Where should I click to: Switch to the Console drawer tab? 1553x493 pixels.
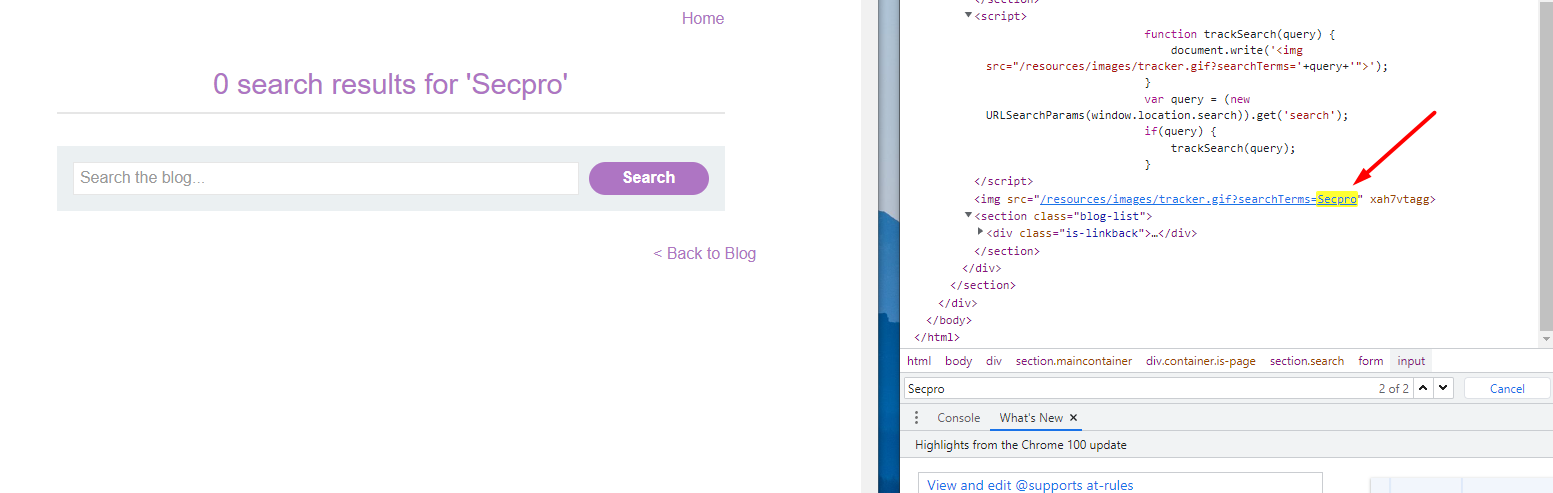pyautogui.click(x=958, y=418)
